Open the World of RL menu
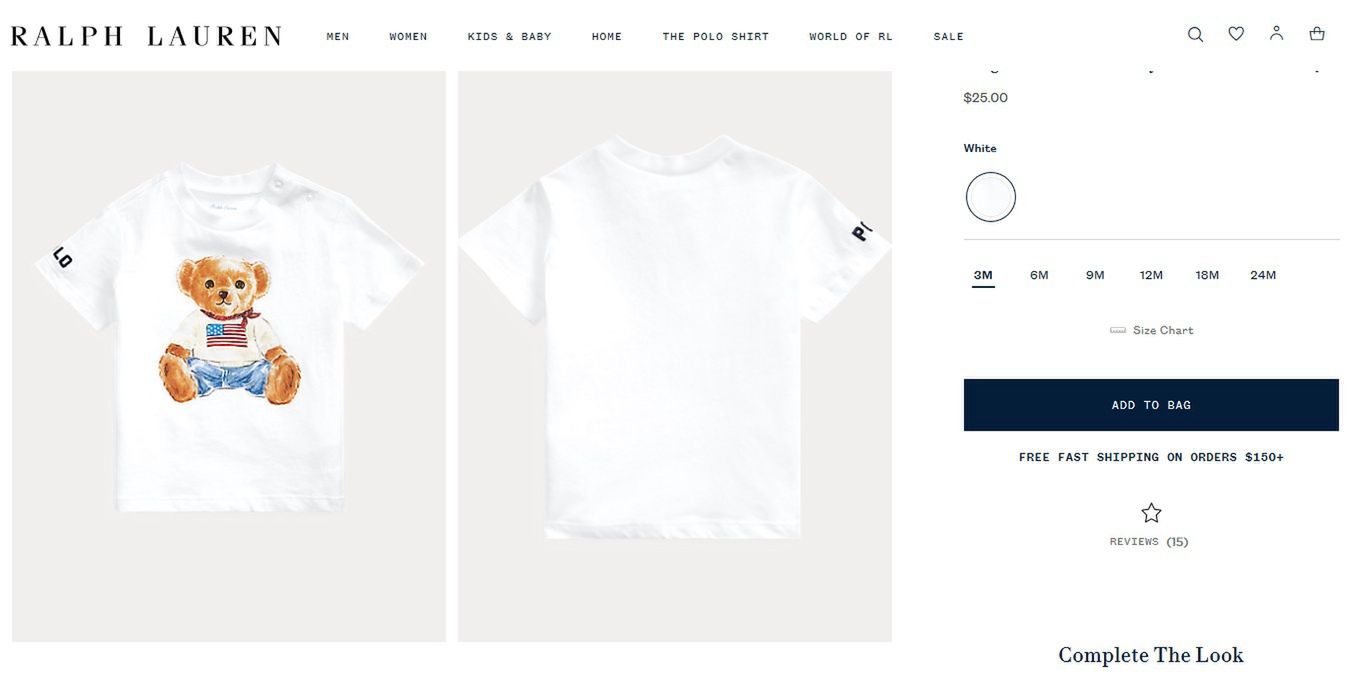The width and height of the screenshot is (1354, 676). click(x=851, y=36)
